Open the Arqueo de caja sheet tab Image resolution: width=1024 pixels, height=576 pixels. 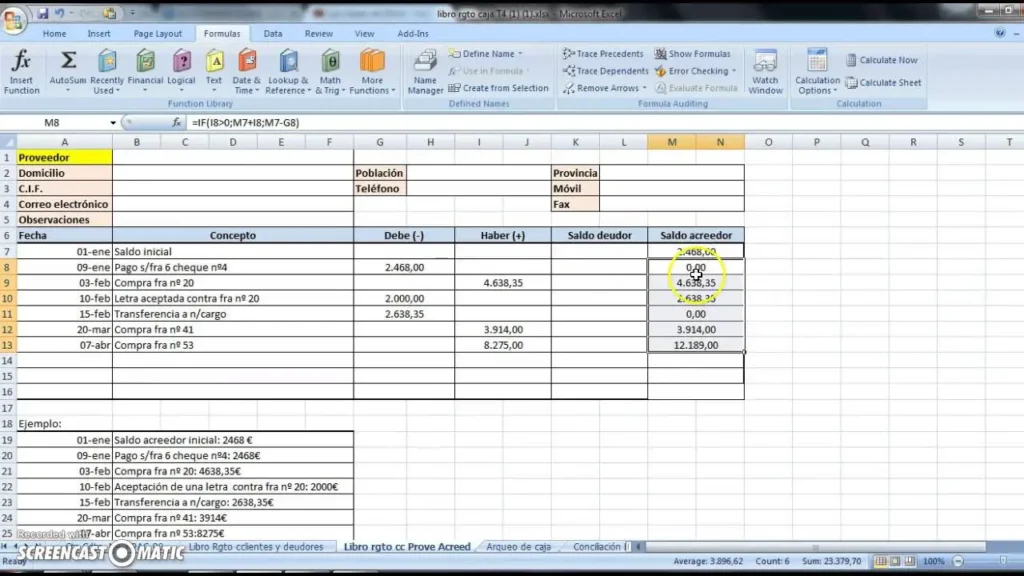(x=518, y=547)
